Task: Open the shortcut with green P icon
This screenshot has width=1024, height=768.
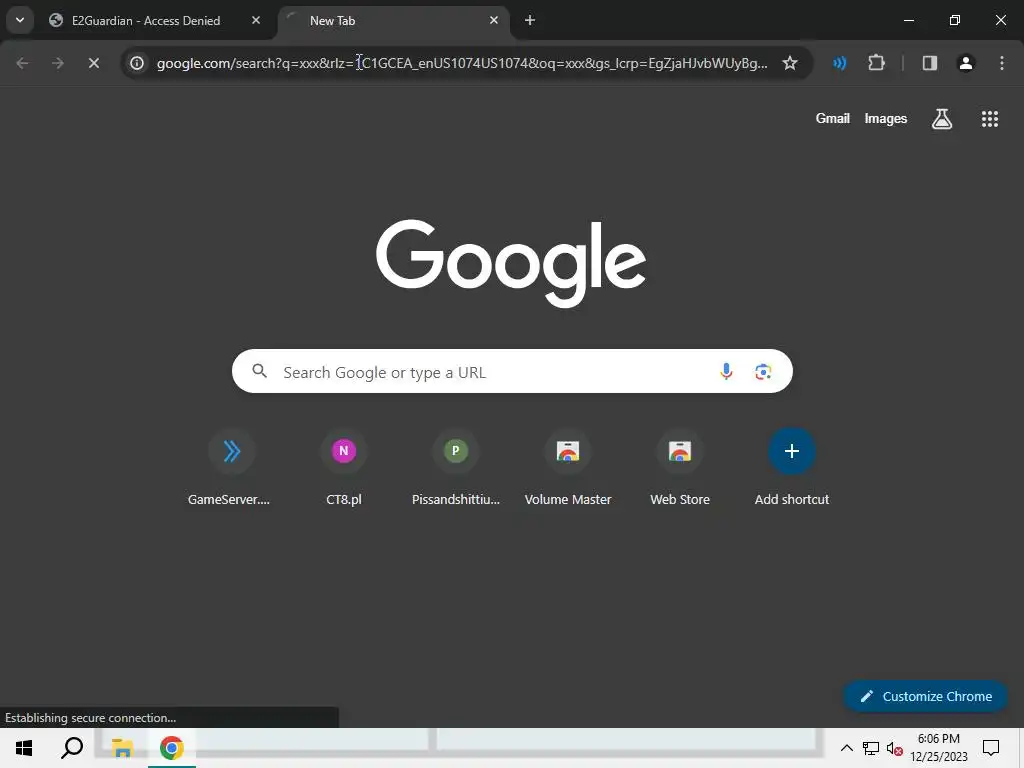Action: (x=456, y=468)
